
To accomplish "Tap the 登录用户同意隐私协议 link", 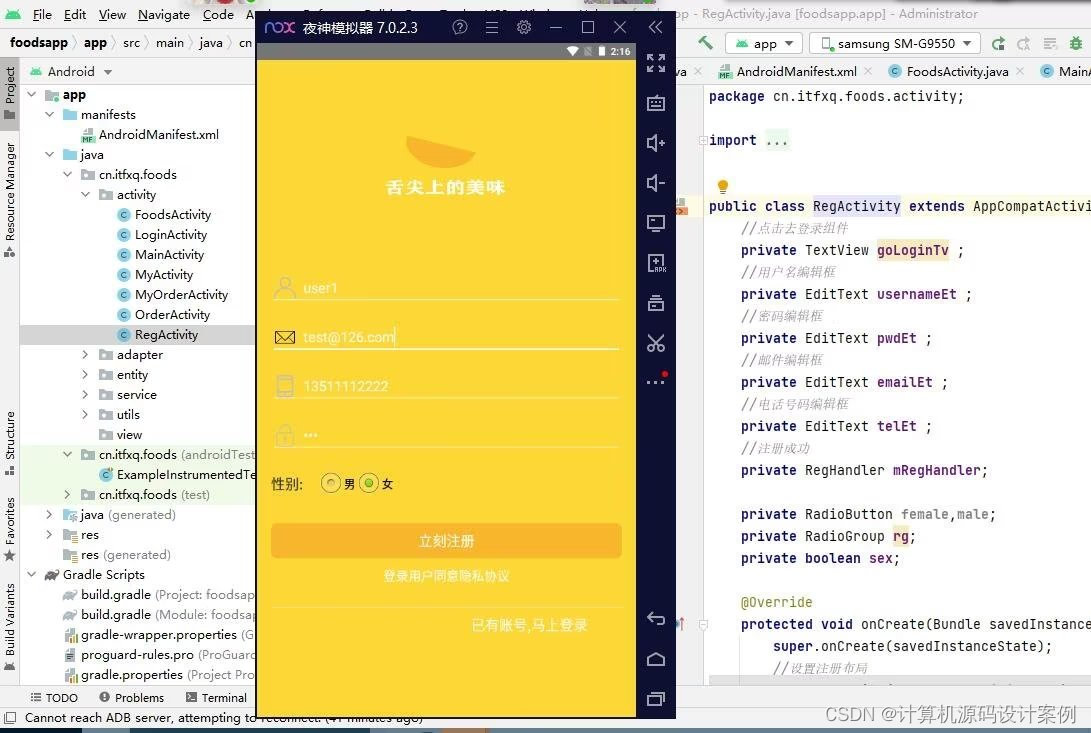I will click(x=446, y=576).
